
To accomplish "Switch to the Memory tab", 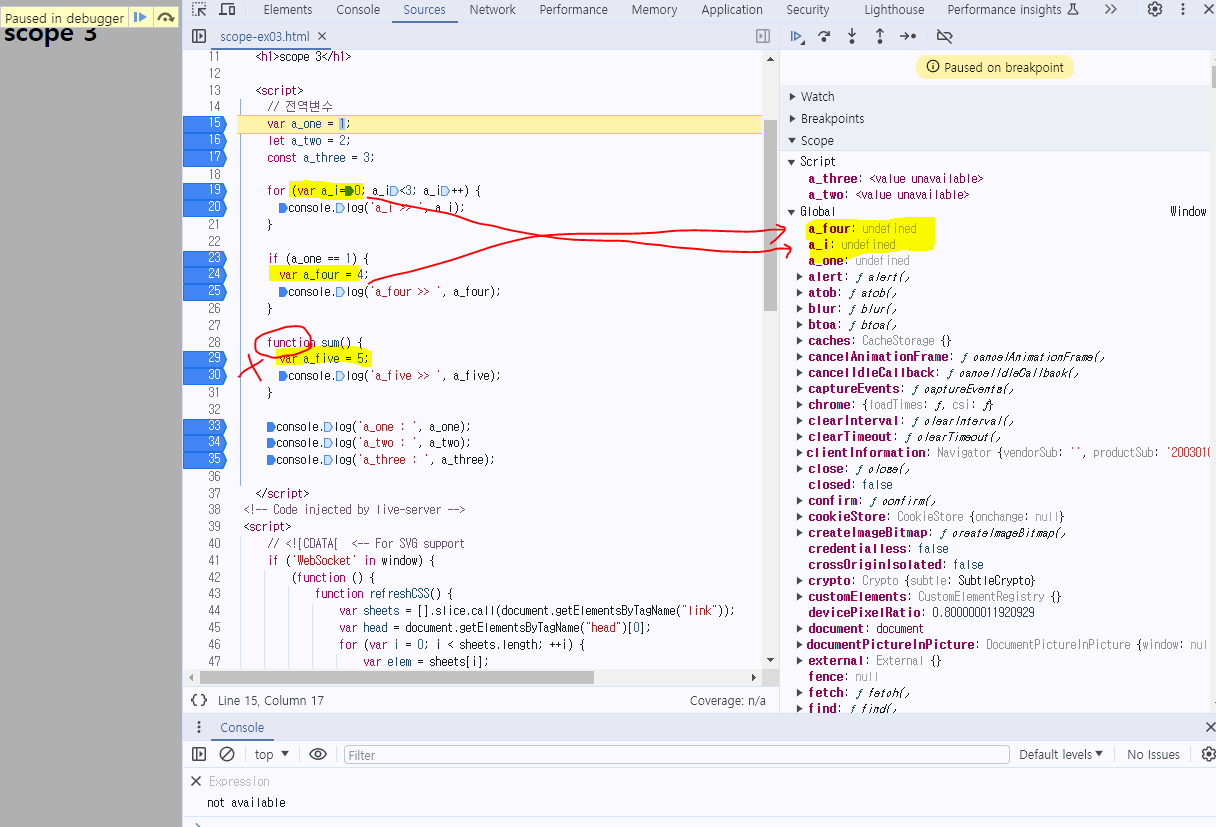I will tap(654, 9).
